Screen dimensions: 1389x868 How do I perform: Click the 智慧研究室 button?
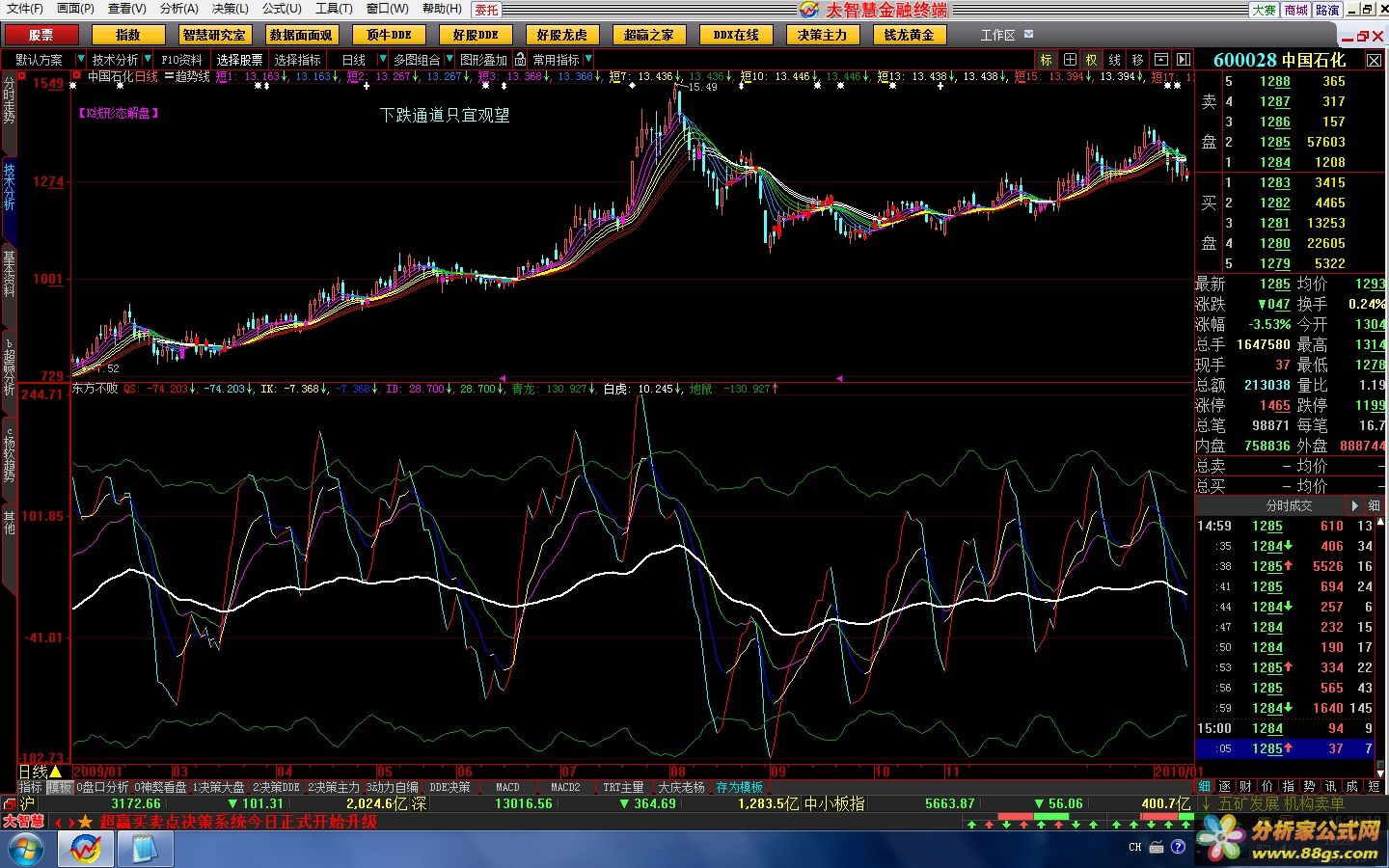[x=214, y=35]
